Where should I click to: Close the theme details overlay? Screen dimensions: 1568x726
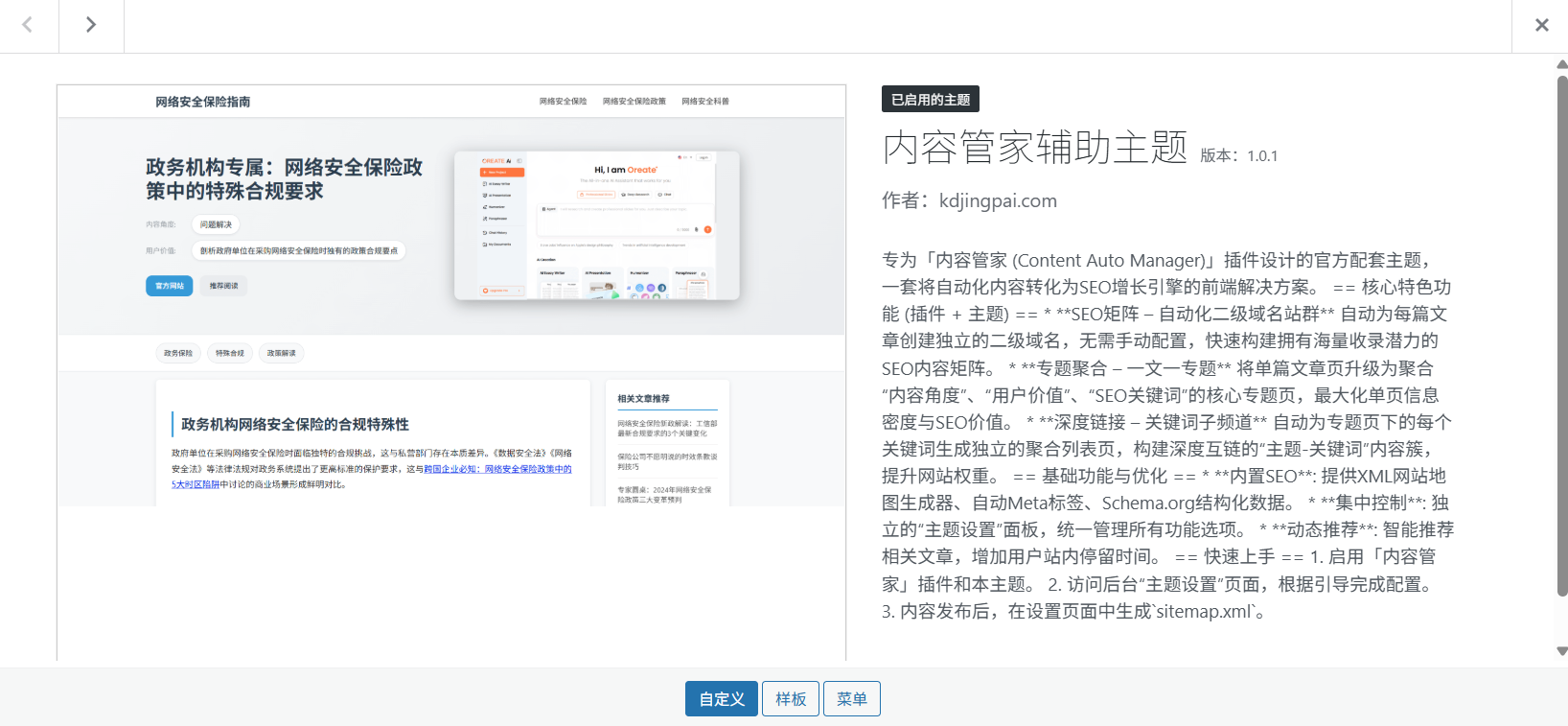(1541, 25)
